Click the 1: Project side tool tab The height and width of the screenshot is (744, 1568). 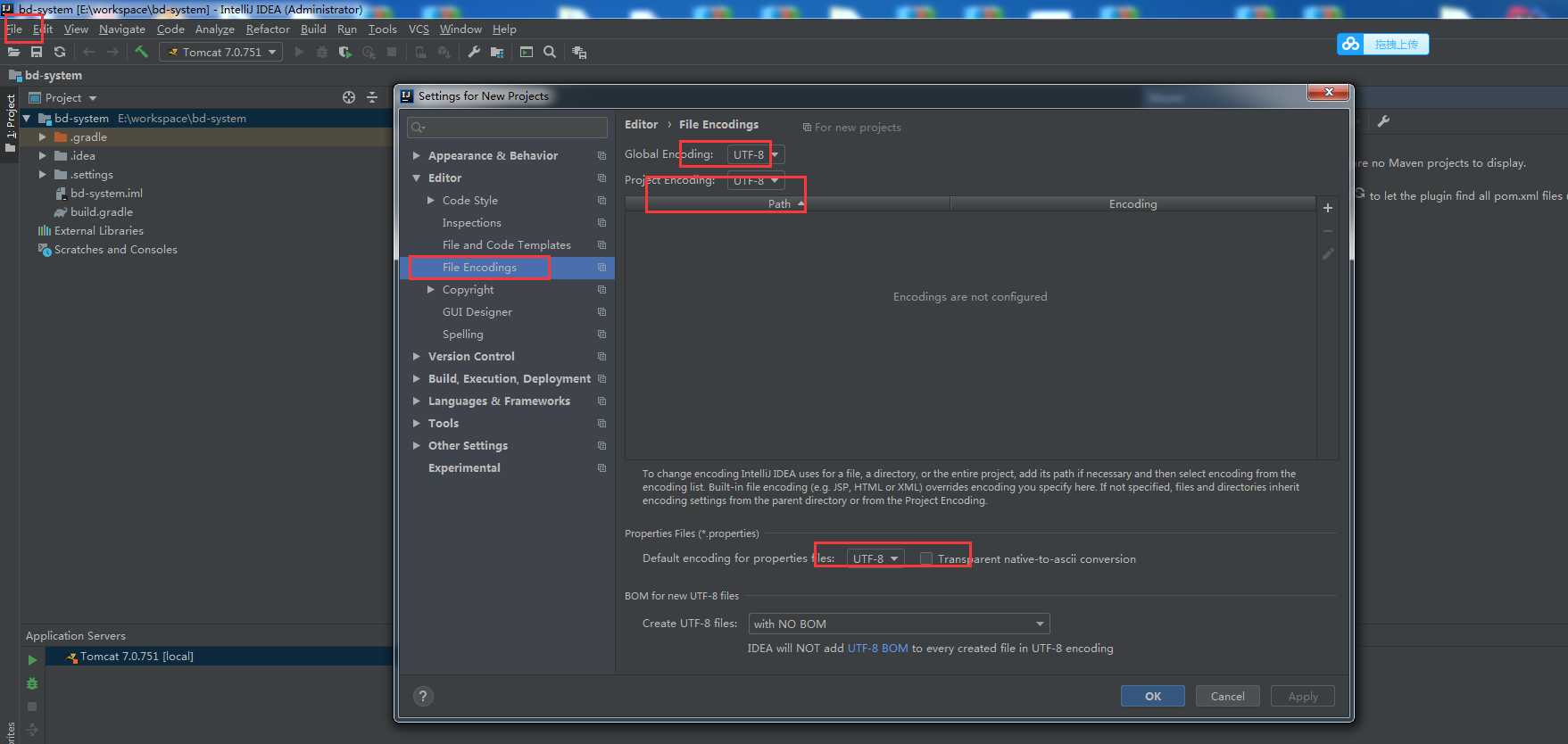click(10, 123)
